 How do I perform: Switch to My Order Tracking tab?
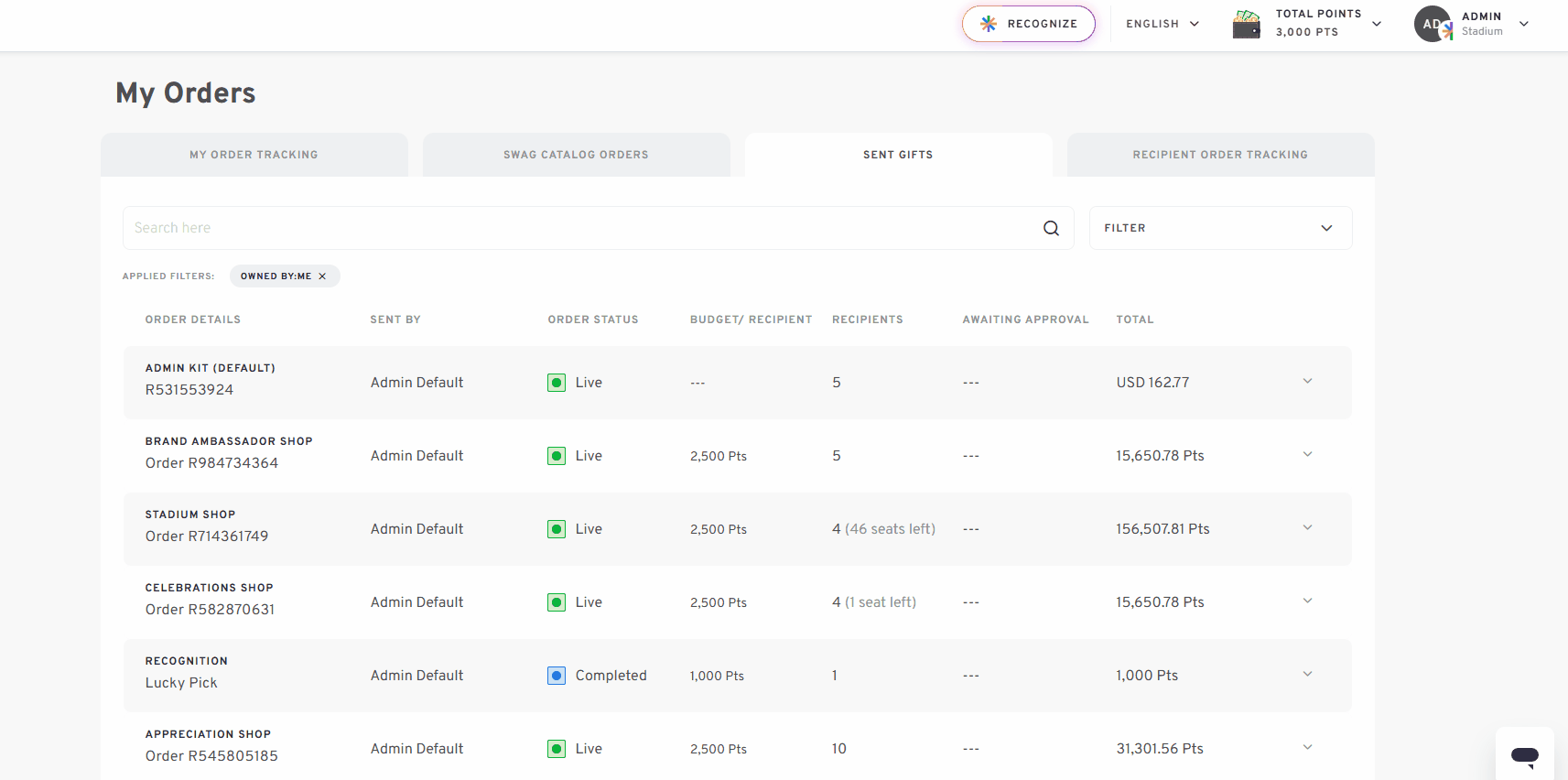click(x=254, y=155)
